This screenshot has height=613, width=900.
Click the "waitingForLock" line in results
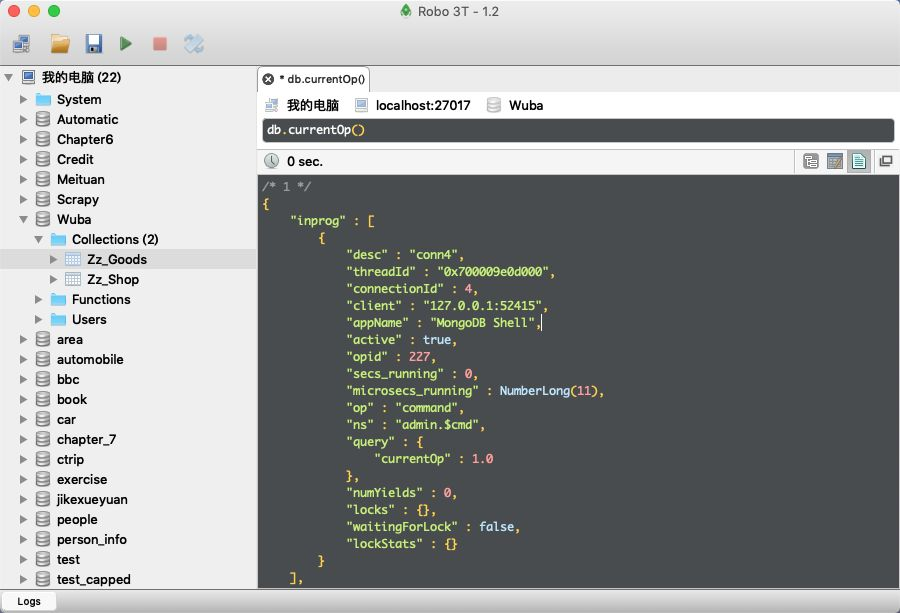pos(433,527)
